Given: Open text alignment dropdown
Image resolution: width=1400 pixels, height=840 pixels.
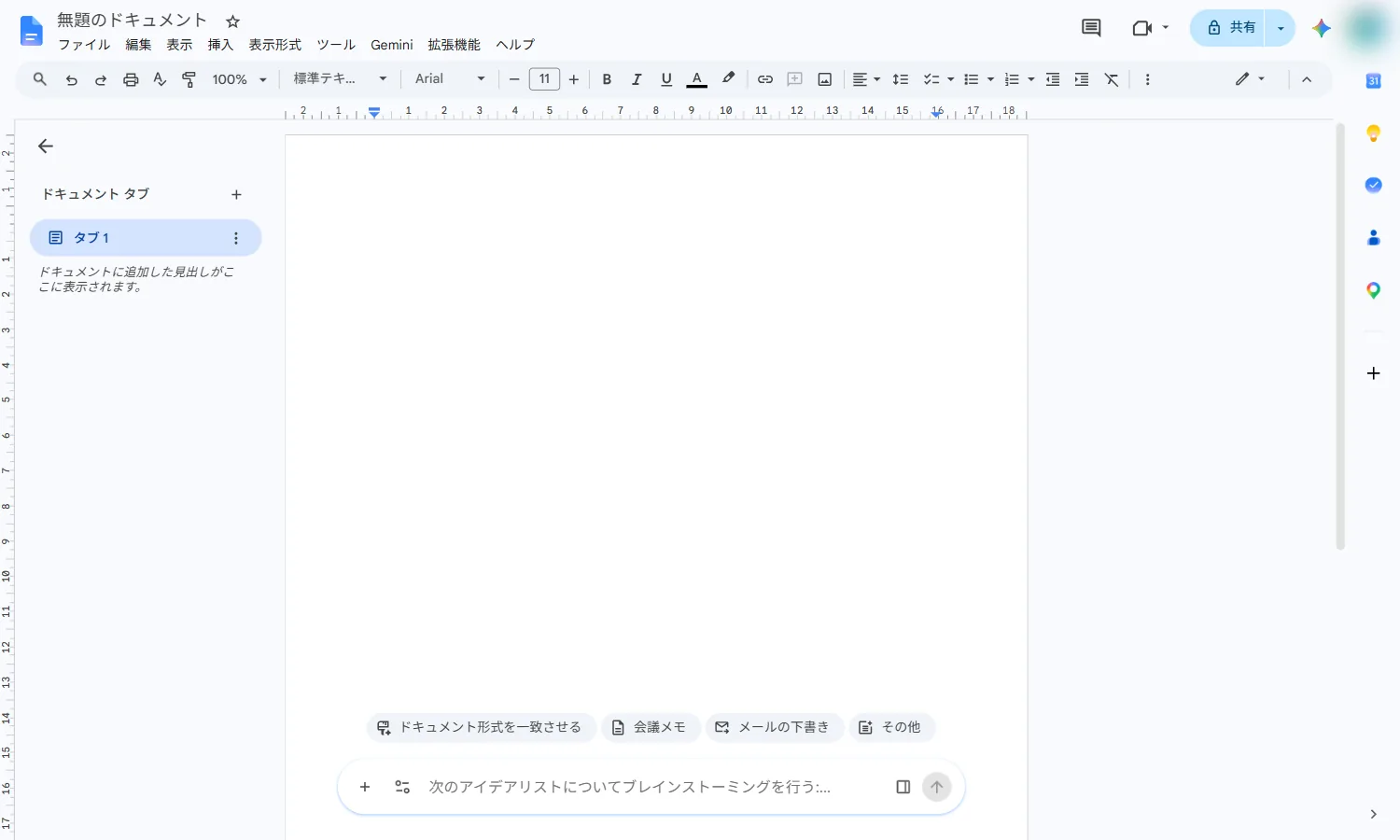Looking at the screenshot, I should (x=866, y=79).
